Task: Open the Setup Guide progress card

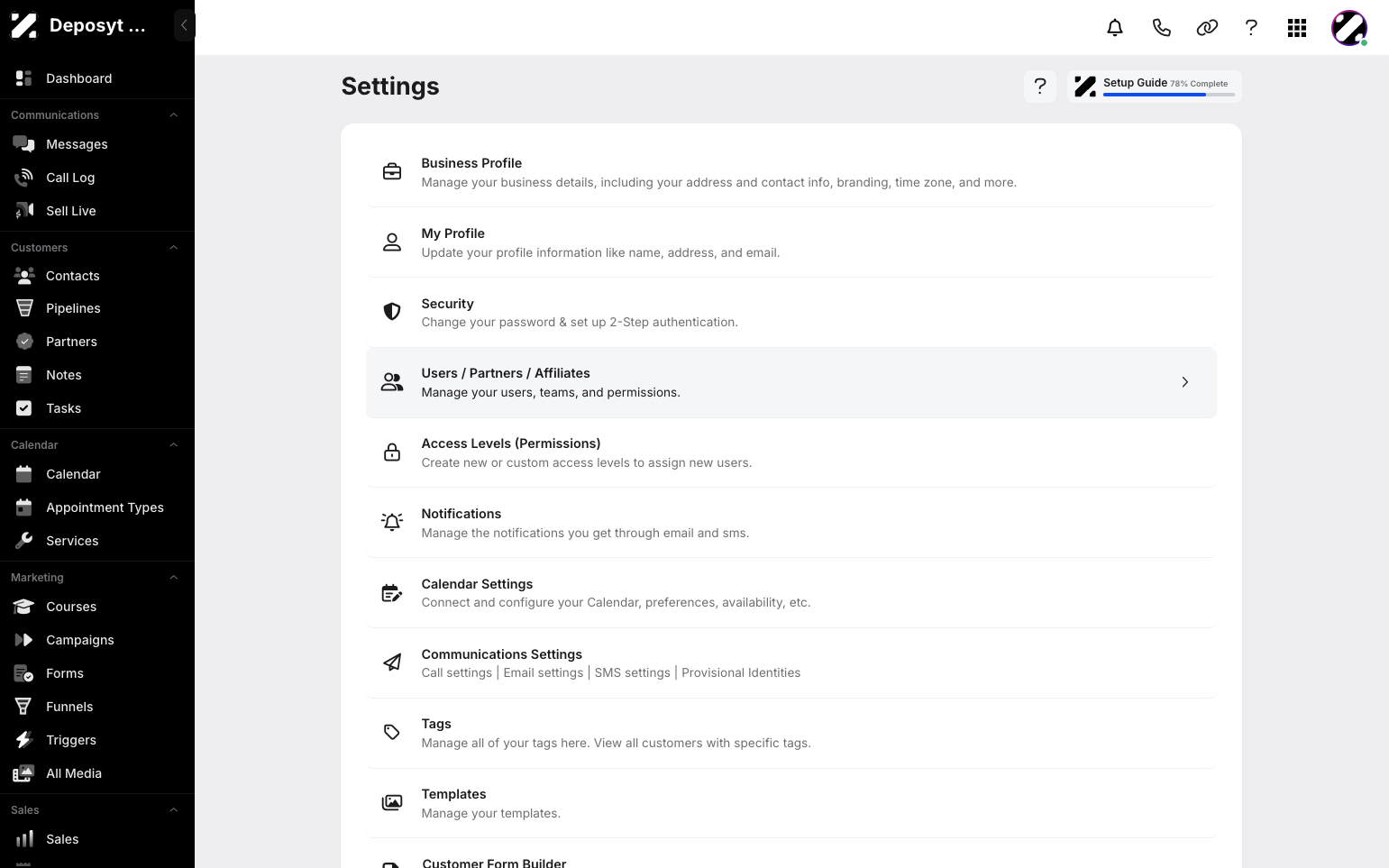Action: pos(1155,86)
